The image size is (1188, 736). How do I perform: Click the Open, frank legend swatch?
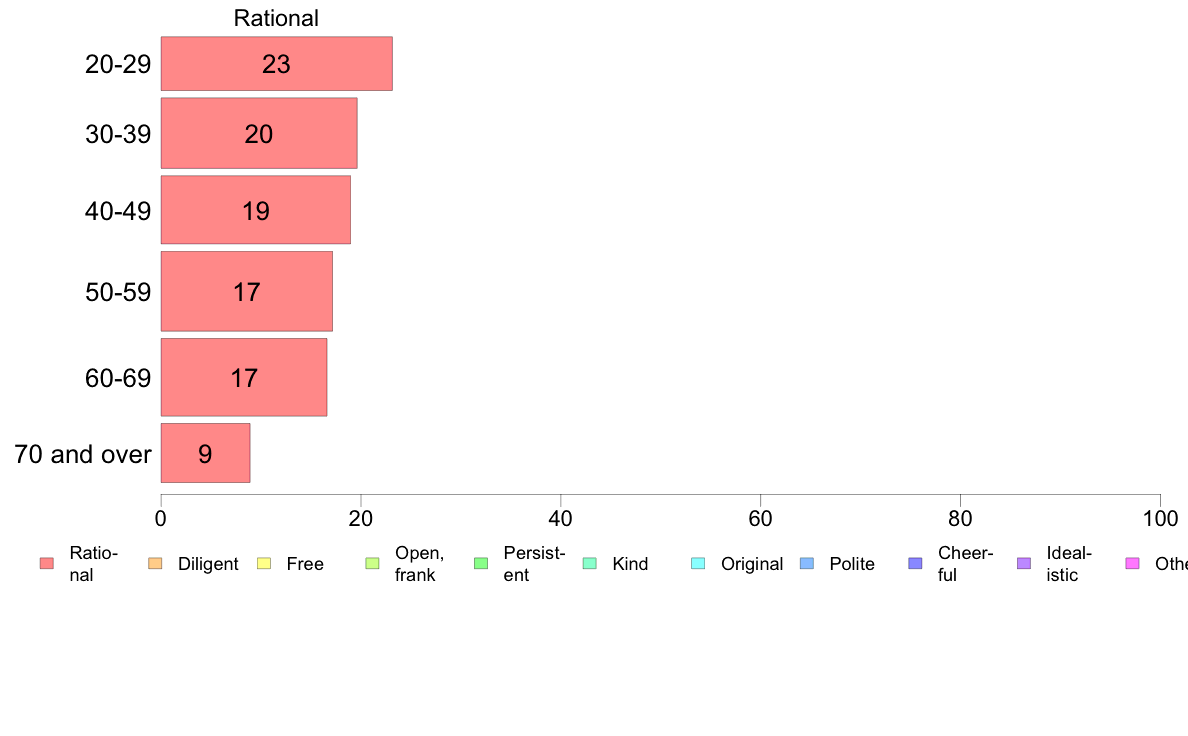pos(372,563)
